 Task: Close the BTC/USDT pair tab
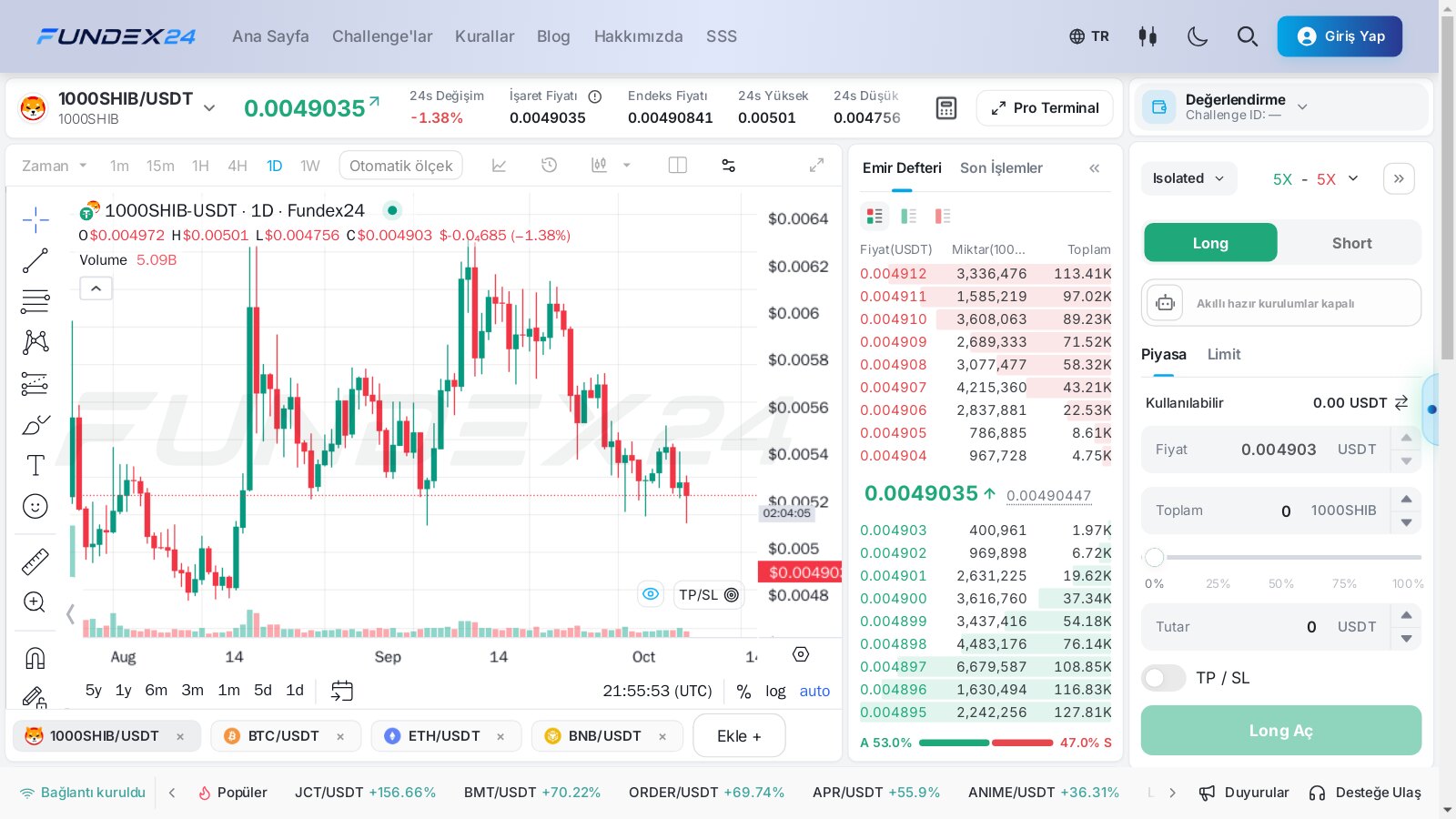[x=340, y=737]
